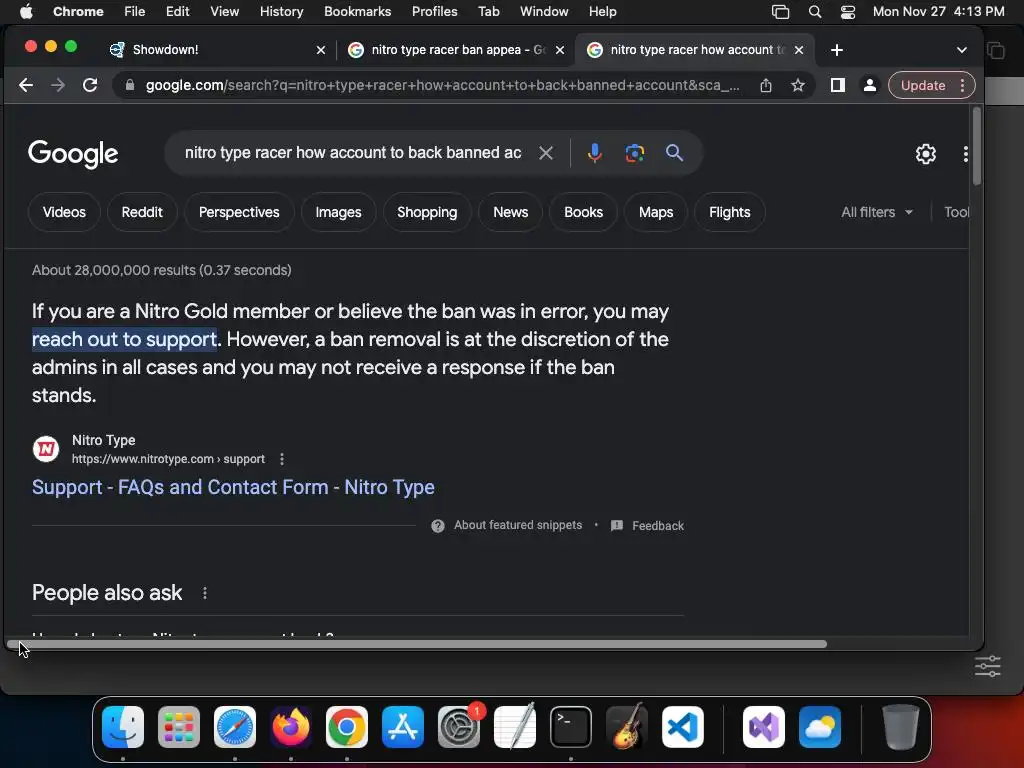Open the Window menu
Screen dimensions: 1024x768
tap(544, 12)
